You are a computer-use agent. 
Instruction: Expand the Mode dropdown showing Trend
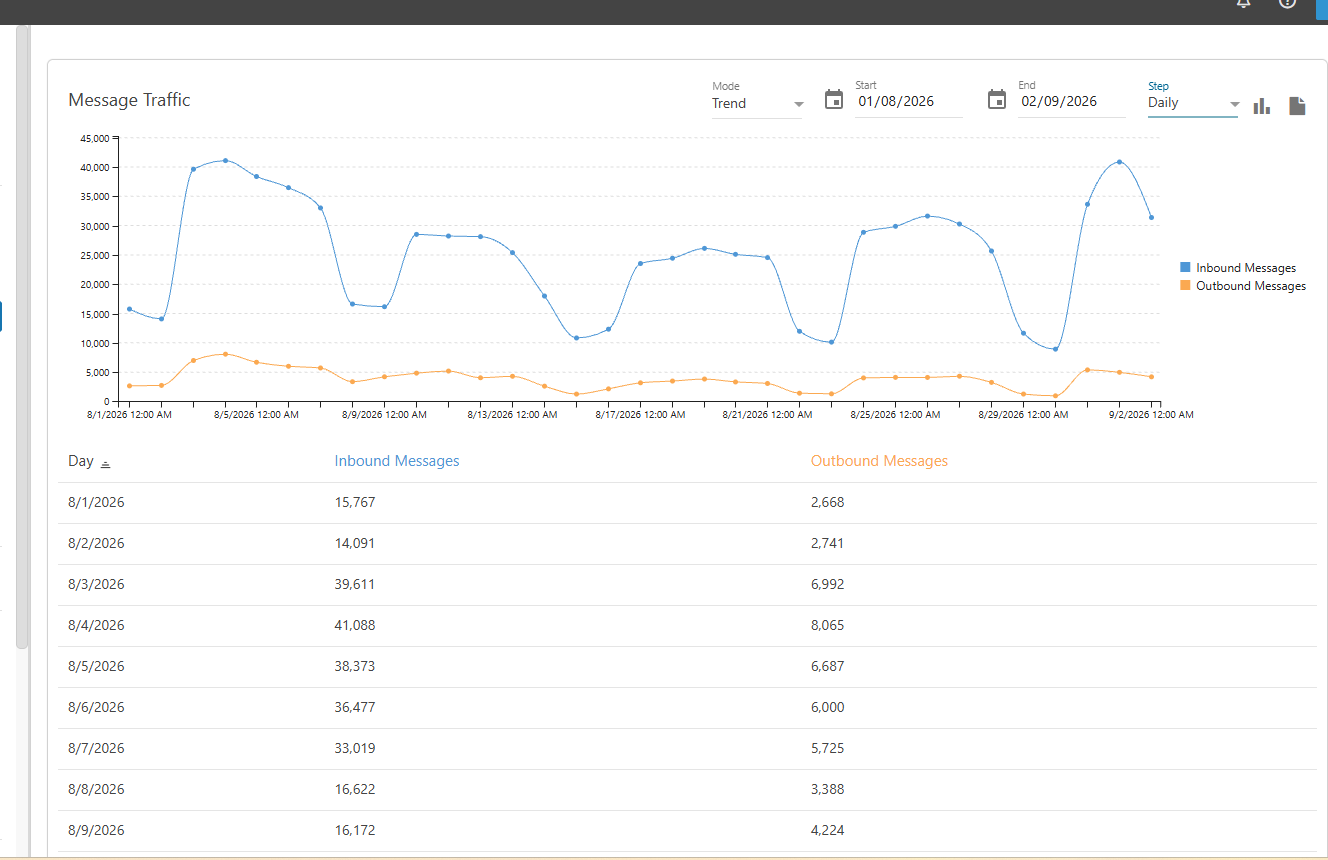[x=757, y=103]
